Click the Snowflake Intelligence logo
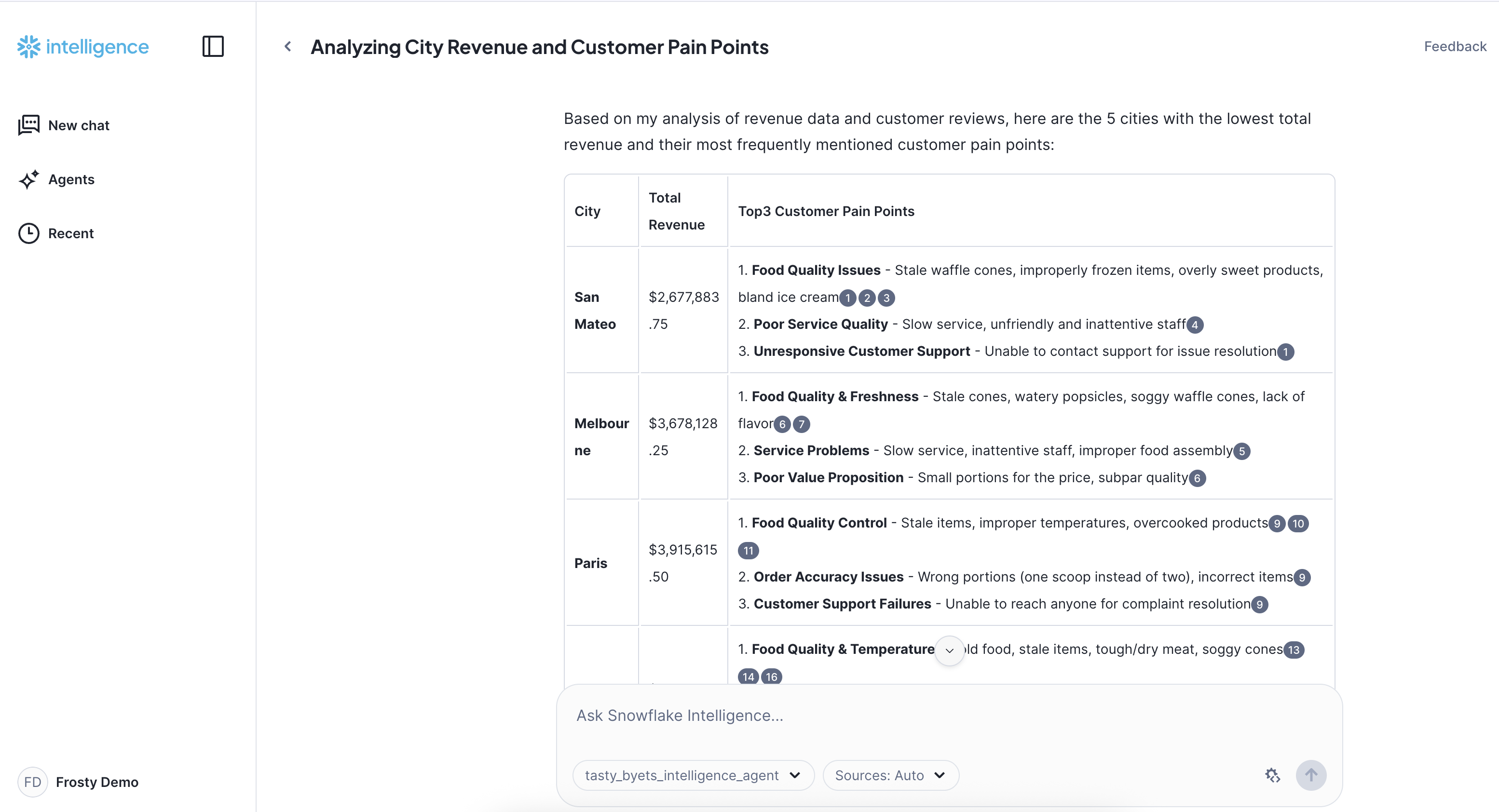This screenshot has height=812, width=1499. (x=82, y=47)
